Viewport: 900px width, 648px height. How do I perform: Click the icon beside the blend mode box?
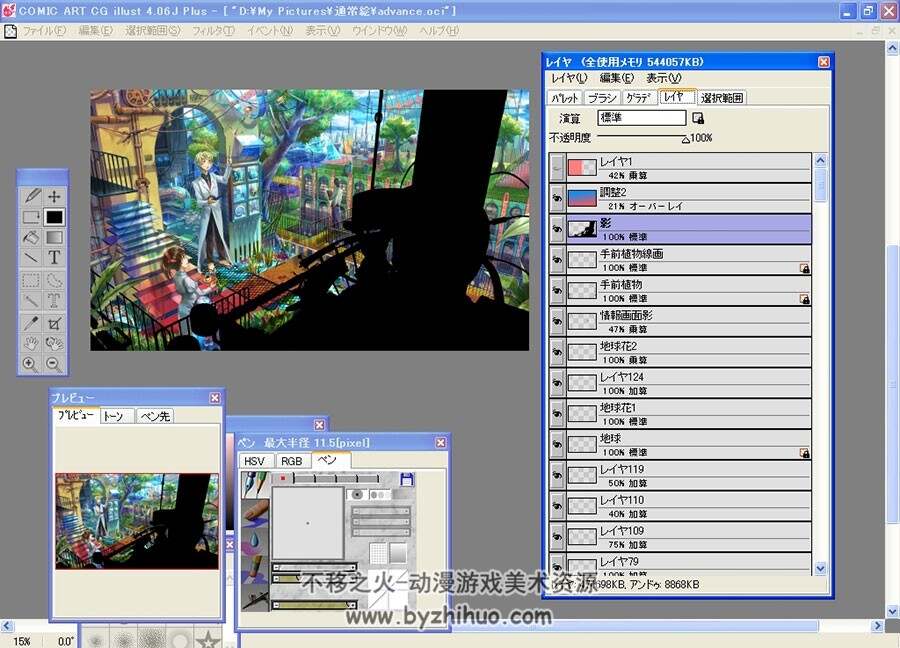[698, 118]
